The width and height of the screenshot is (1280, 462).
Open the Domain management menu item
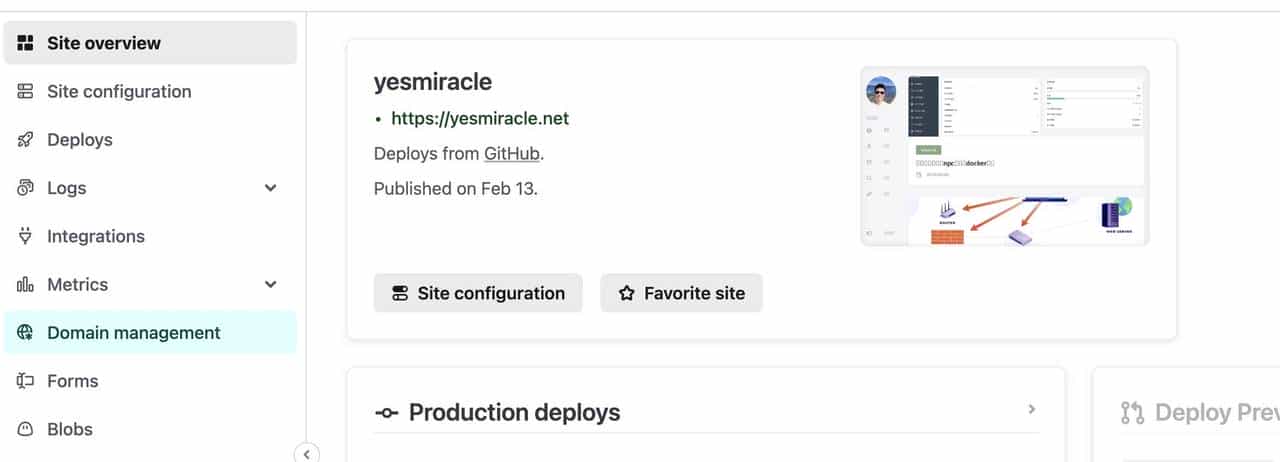(x=134, y=333)
